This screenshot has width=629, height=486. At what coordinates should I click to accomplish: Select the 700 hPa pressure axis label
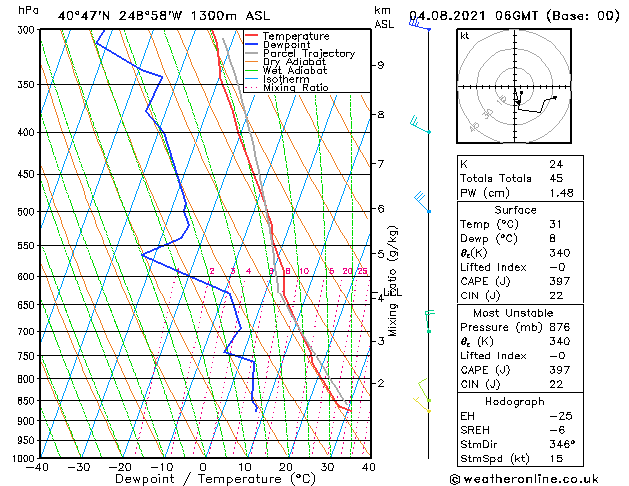[x=28, y=332]
